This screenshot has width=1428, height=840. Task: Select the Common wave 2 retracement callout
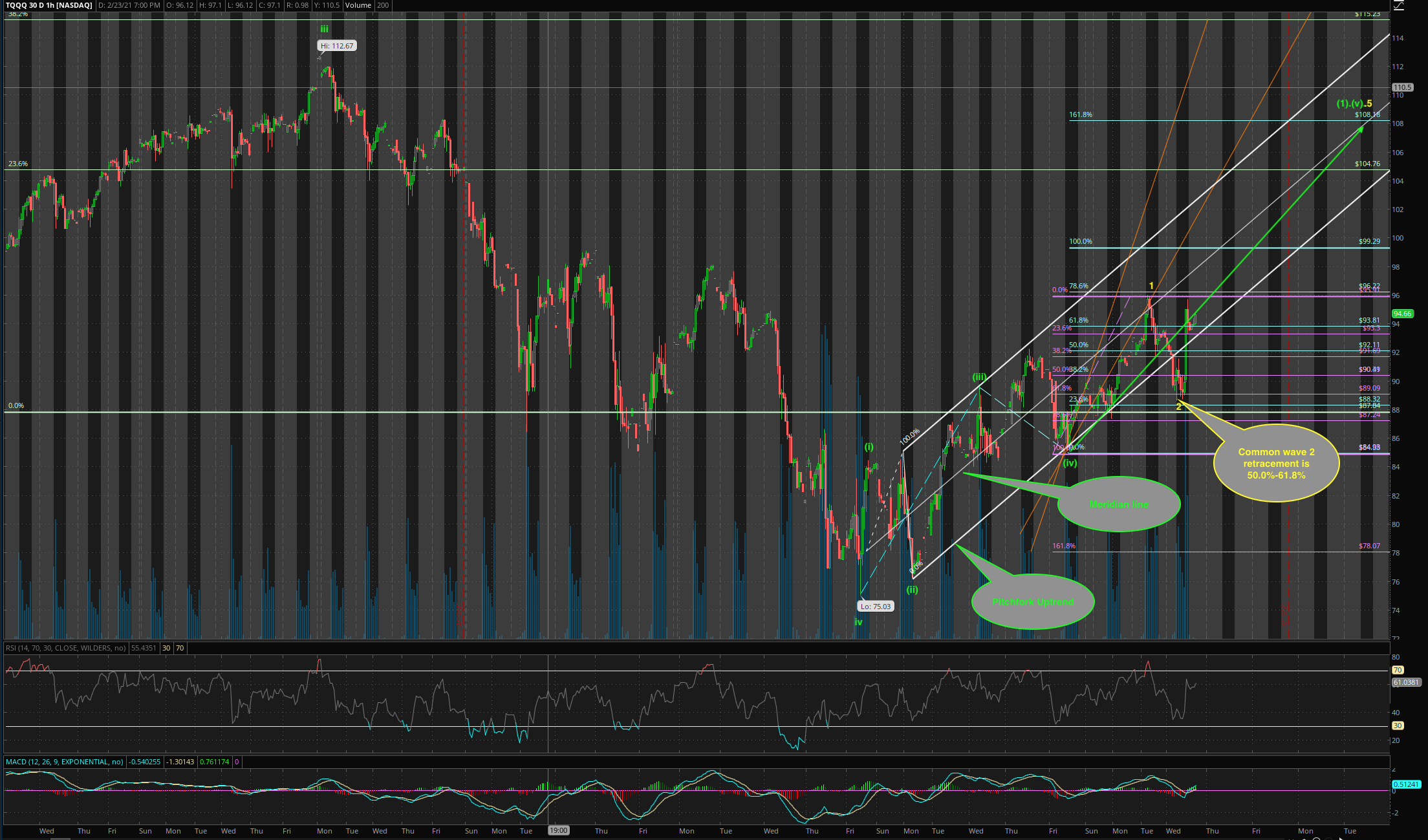[x=1276, y=464]
